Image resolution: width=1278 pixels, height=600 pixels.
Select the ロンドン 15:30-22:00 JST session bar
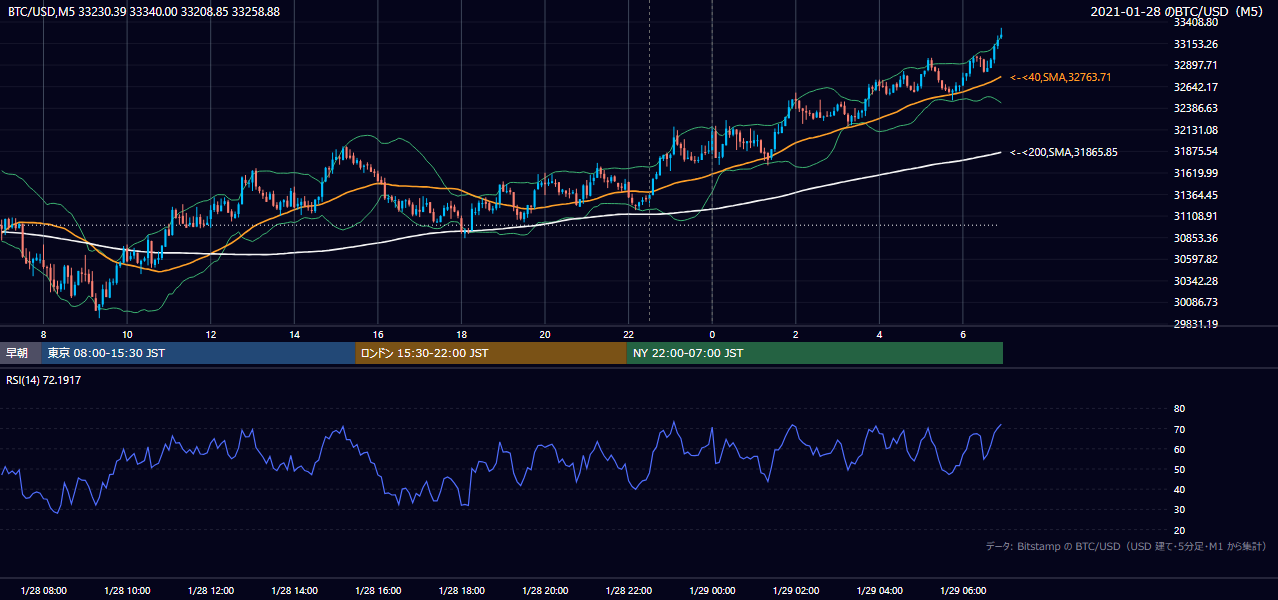[491, 353]
